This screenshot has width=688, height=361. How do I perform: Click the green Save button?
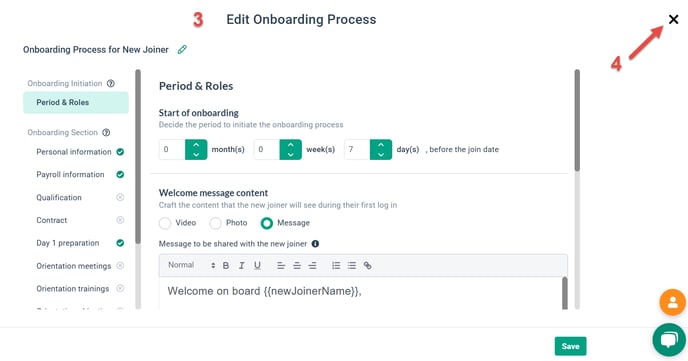[570, 346]
